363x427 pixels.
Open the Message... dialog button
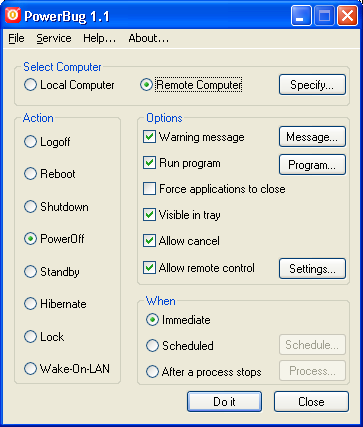pyautogui.click(x=312, y=137)
